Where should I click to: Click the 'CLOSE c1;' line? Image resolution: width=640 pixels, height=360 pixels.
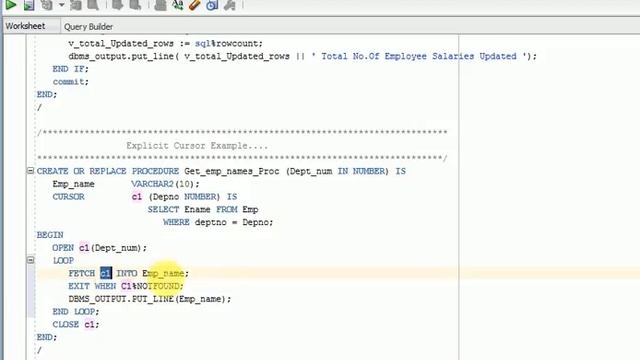pyautogui.click(x=76, y=324)
